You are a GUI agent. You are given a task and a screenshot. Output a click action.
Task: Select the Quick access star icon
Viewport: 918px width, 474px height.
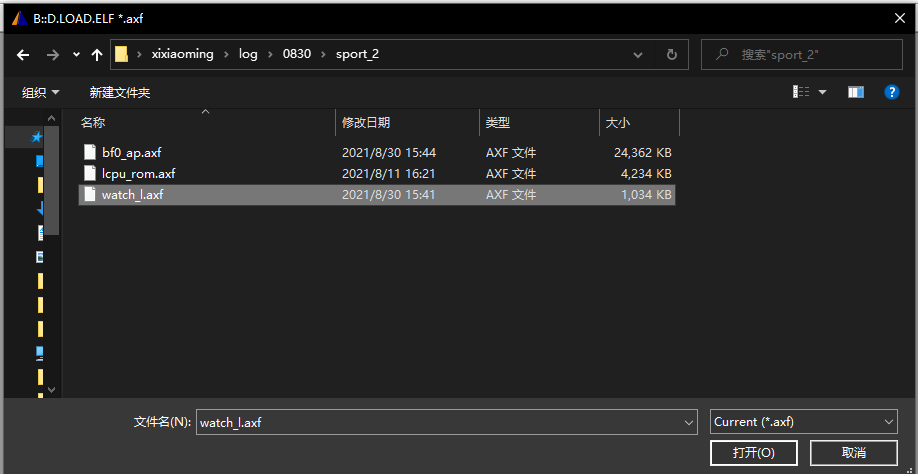[x=38, y=137]
